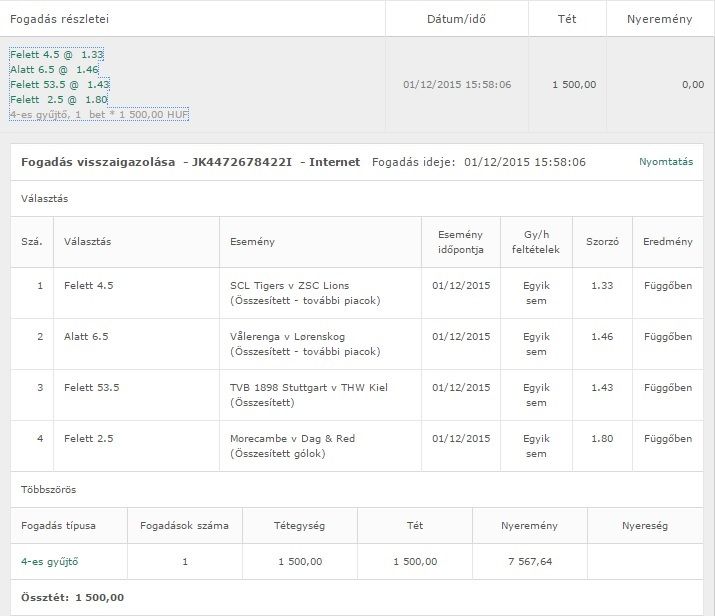715x616 pixels.
Task: Click the 7 567,64 potential winnings value
Action: (529, 561)
